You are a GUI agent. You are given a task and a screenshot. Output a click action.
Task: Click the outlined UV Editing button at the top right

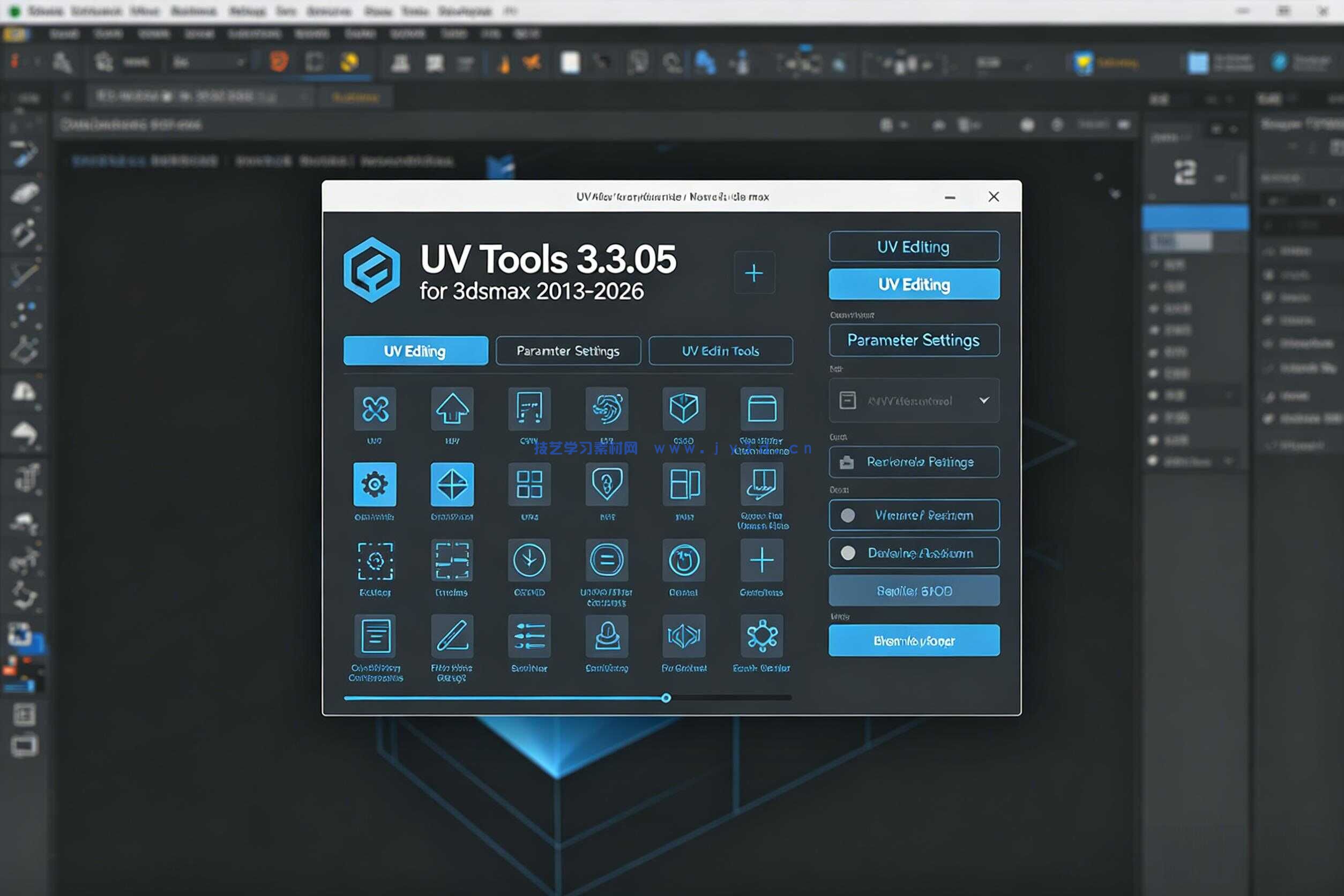pyautogui.click(x=914, y=247)
